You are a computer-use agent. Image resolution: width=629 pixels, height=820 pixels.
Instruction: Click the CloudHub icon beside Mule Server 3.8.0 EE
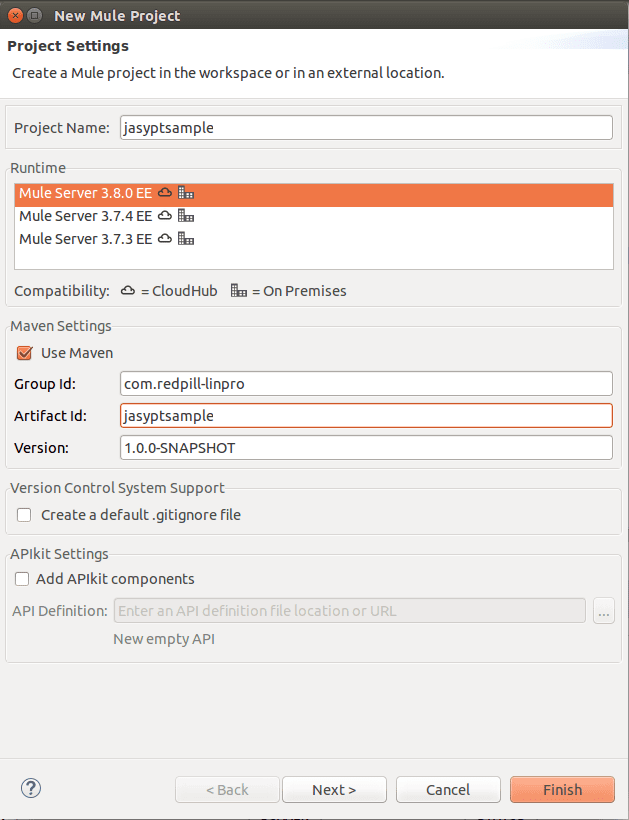point(165,192)
